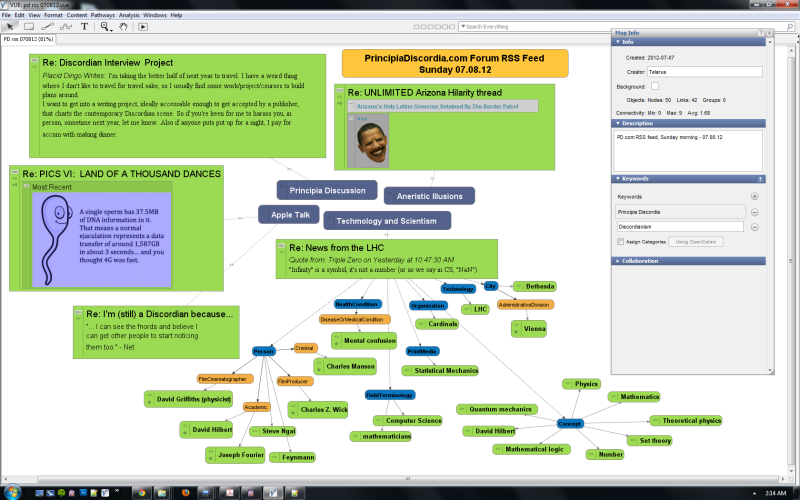Viewport: 800px width, 500px height.
Task: Click the Description text area
Action: (688, 151)
